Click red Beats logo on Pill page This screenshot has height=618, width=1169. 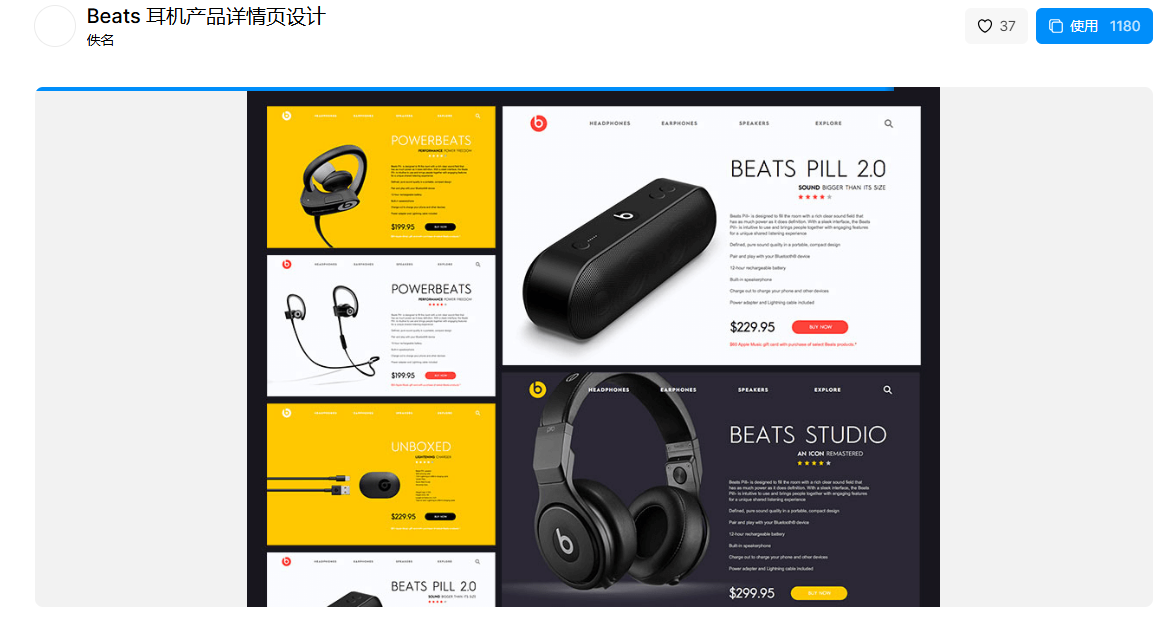point(538,123)
